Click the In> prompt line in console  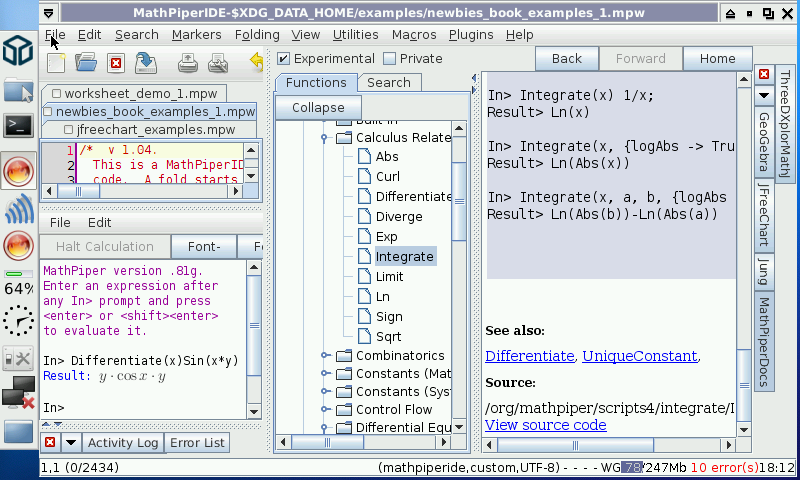pos(54,408)
